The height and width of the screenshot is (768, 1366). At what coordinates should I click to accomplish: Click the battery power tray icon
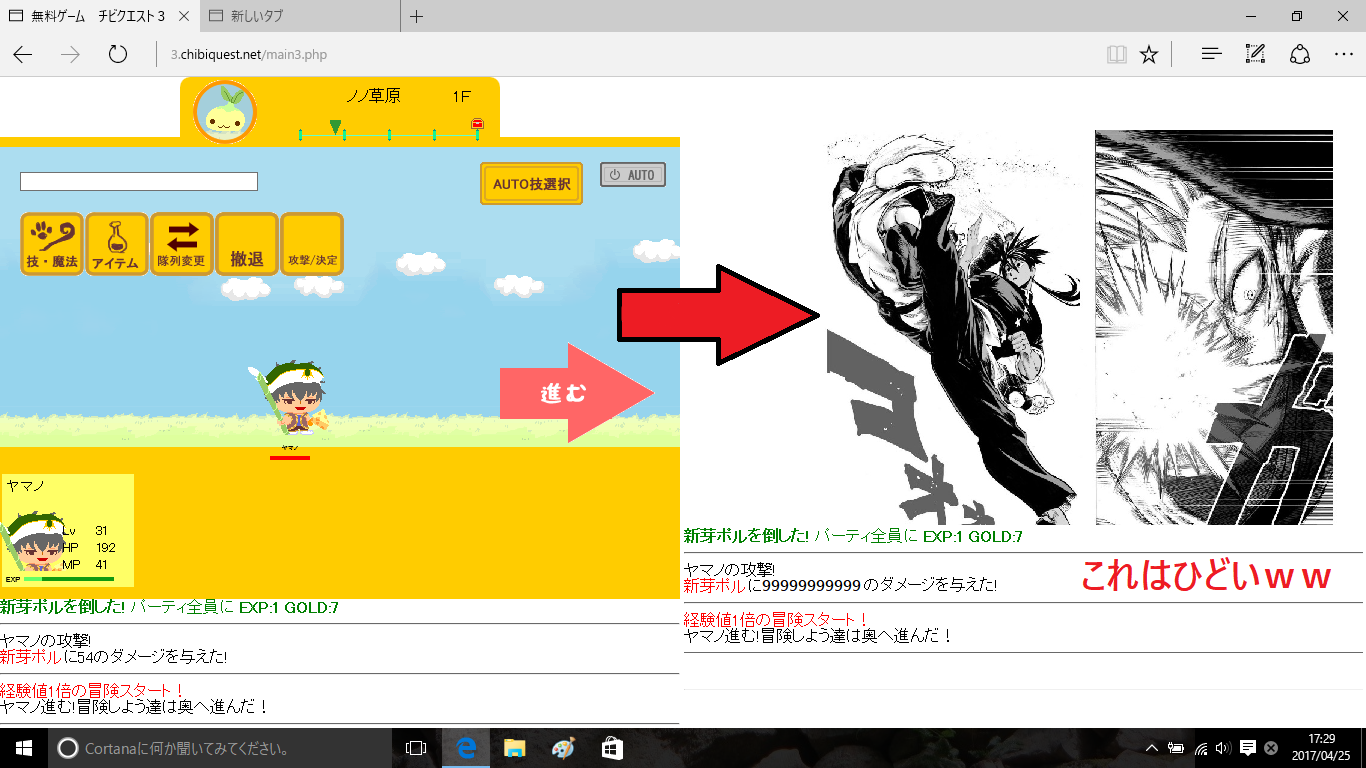click(1176, 748)
